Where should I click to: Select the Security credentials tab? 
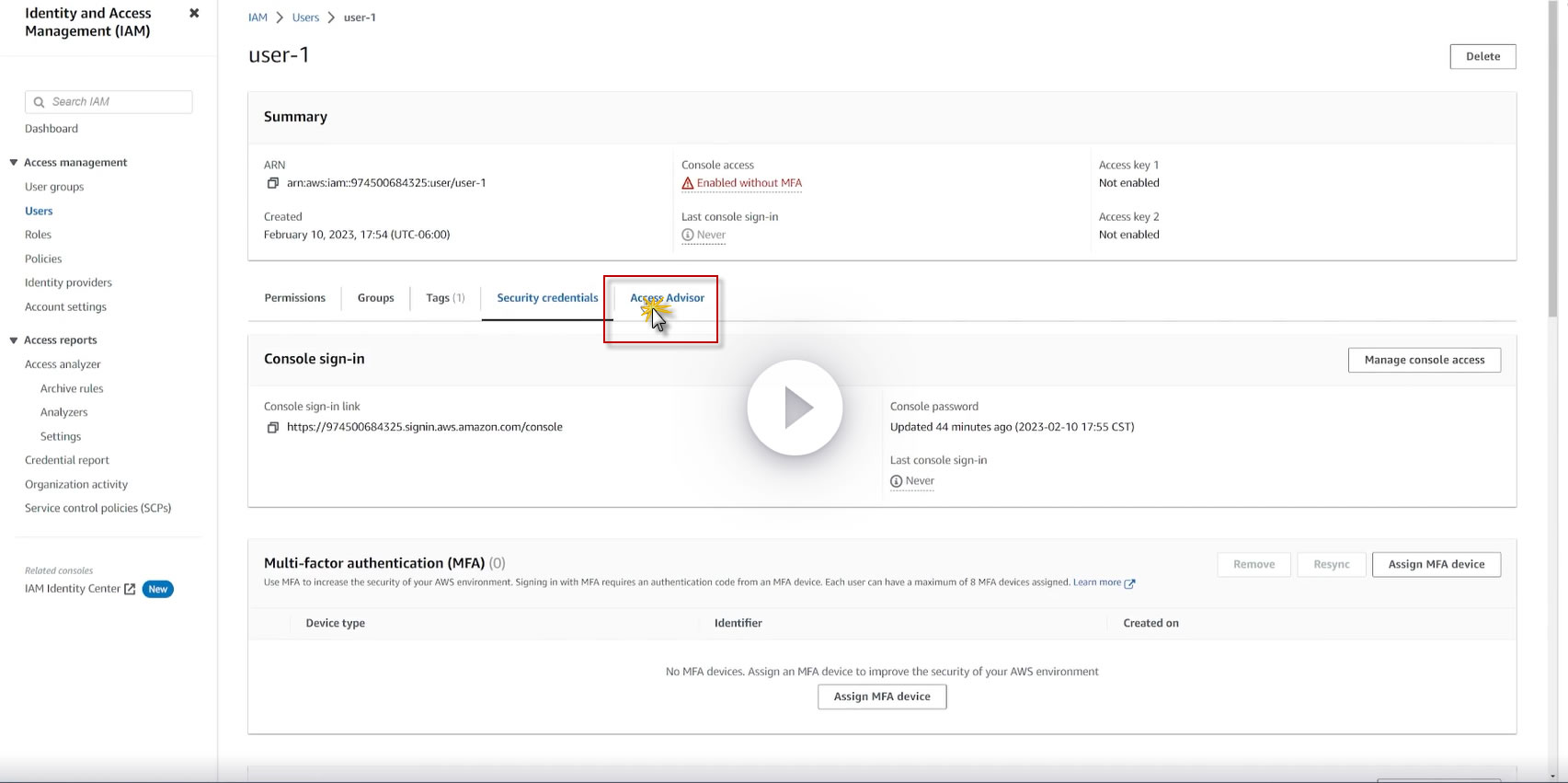[x=547, y=298]
